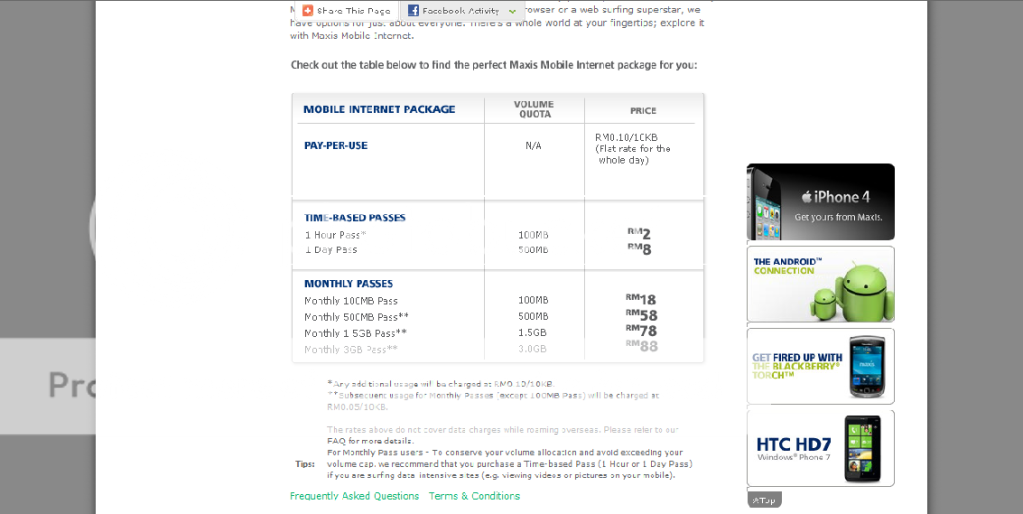The height and width of the screenshot is (514, 1023).
Task: Open the Terms & Conditions link
Action: point(474,496)
